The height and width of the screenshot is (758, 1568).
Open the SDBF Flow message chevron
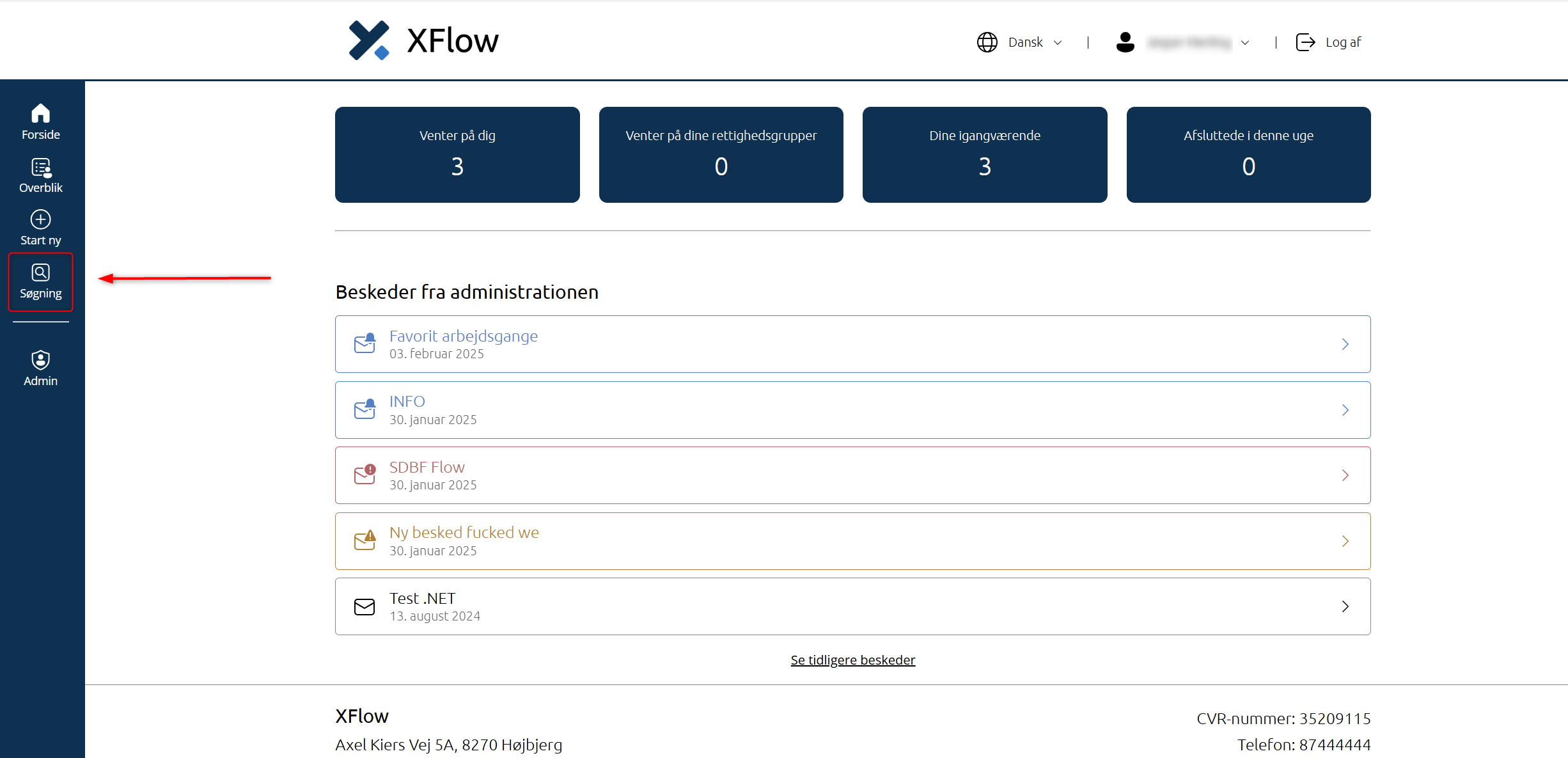pyautogui.click(x=1345, y=475)
